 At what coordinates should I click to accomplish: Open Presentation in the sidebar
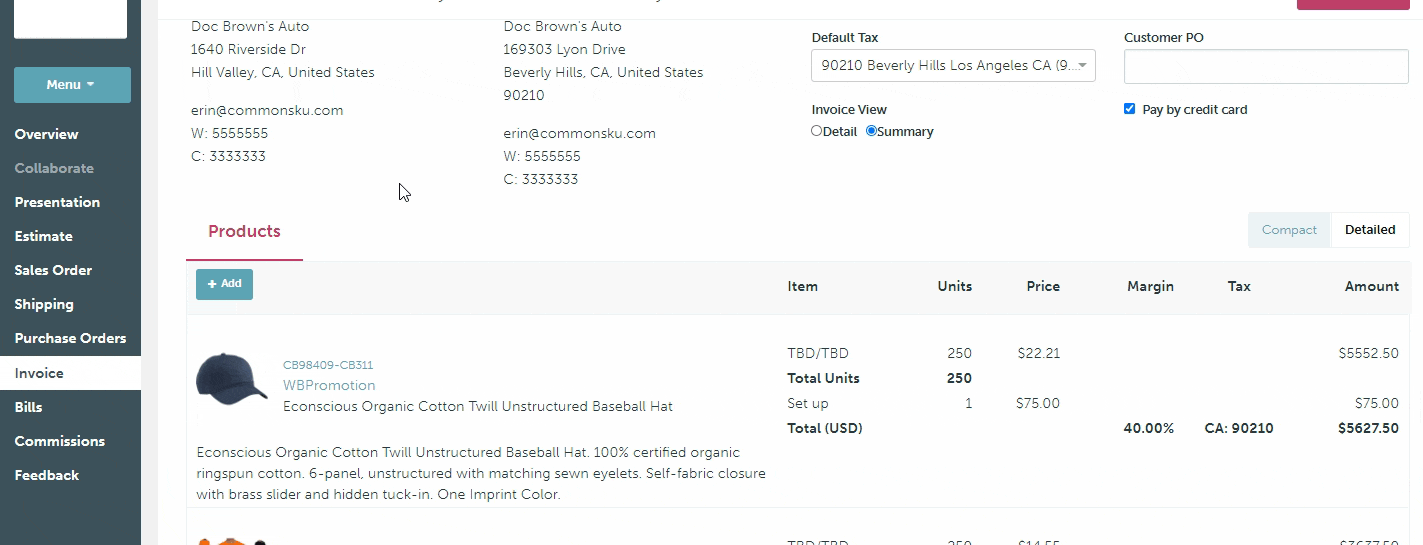tap(57, 202)
